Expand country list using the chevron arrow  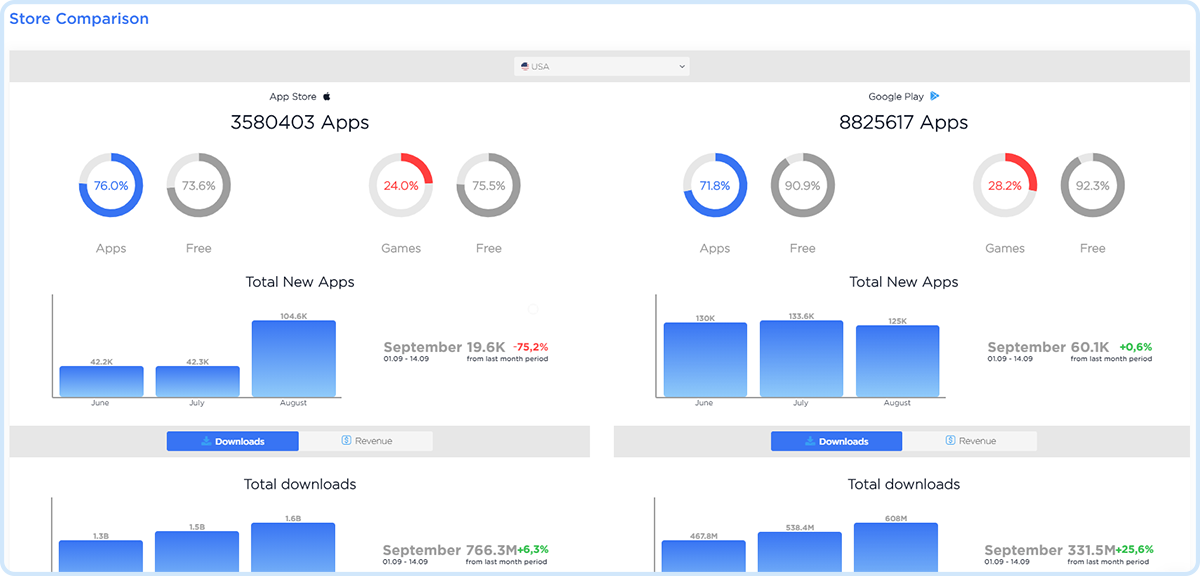pyautogui.click(x=682, y=67)
